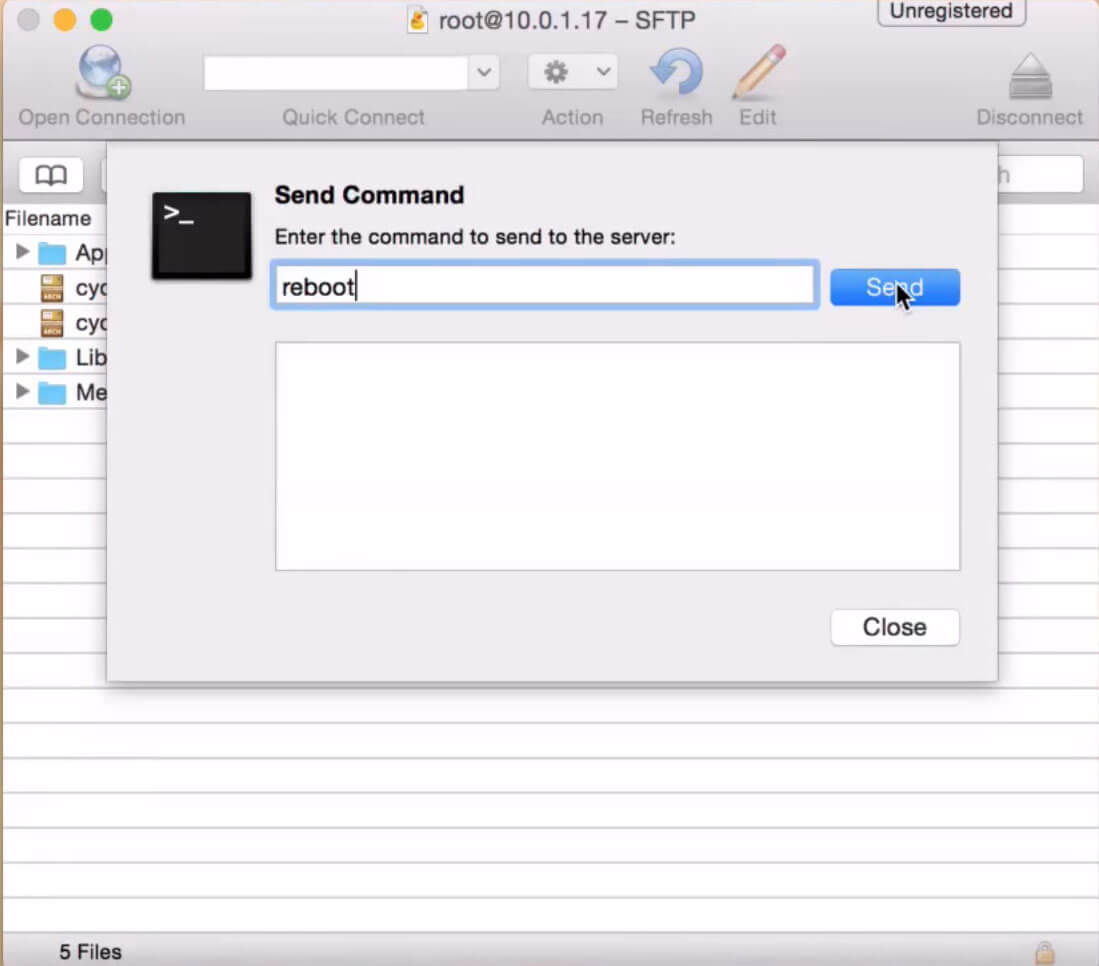Click the terminal prompt icon in dialog
This screenshot has width=1099, height=966.
[x=201, y=235]
